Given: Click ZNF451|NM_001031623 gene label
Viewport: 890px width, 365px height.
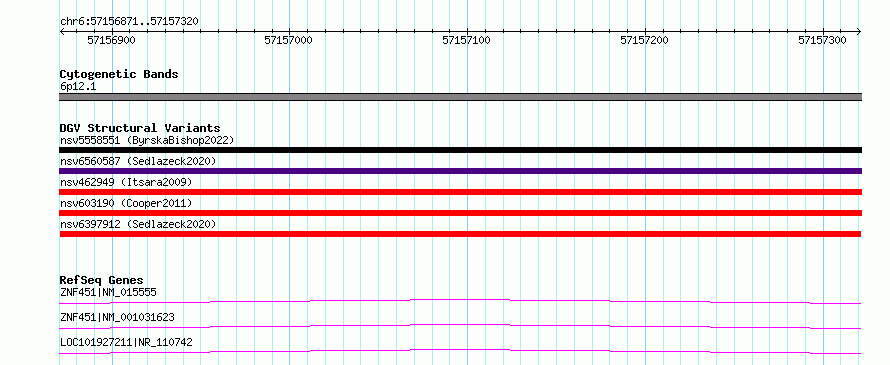Looking at the screenshot, I should click(x=117, y=317).
